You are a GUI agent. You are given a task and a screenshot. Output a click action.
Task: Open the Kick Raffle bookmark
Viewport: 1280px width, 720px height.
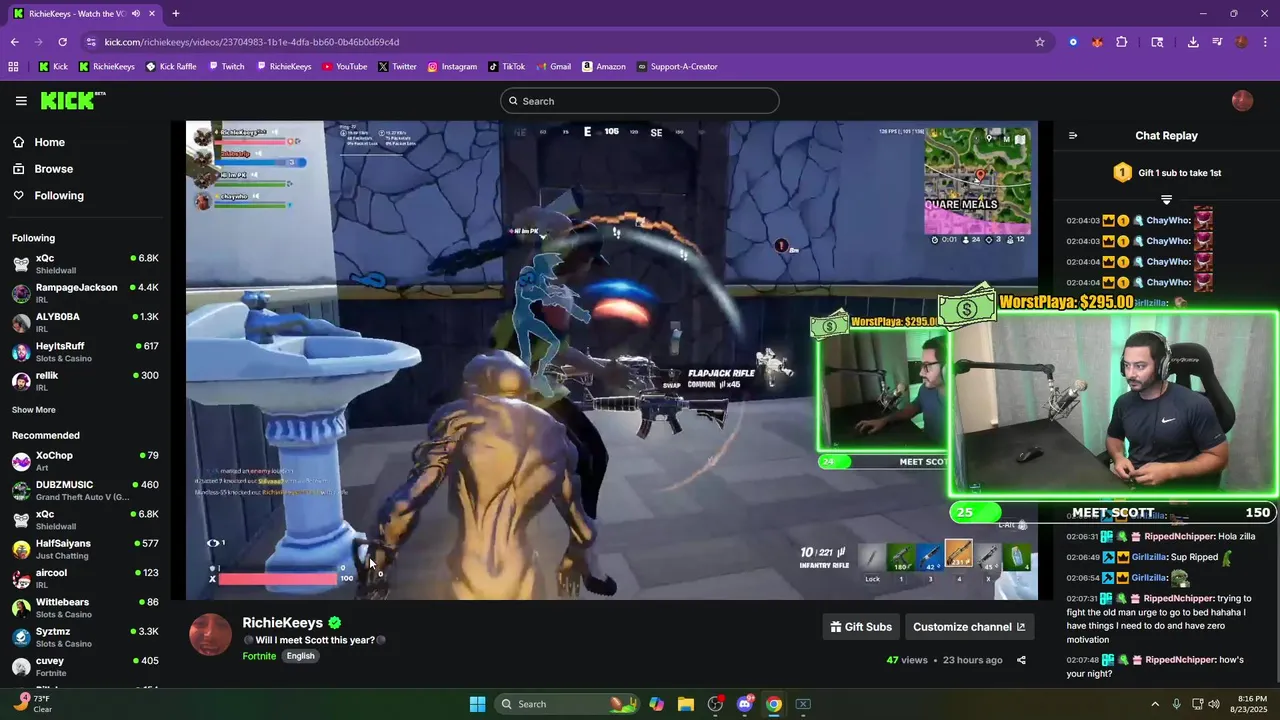171,67
